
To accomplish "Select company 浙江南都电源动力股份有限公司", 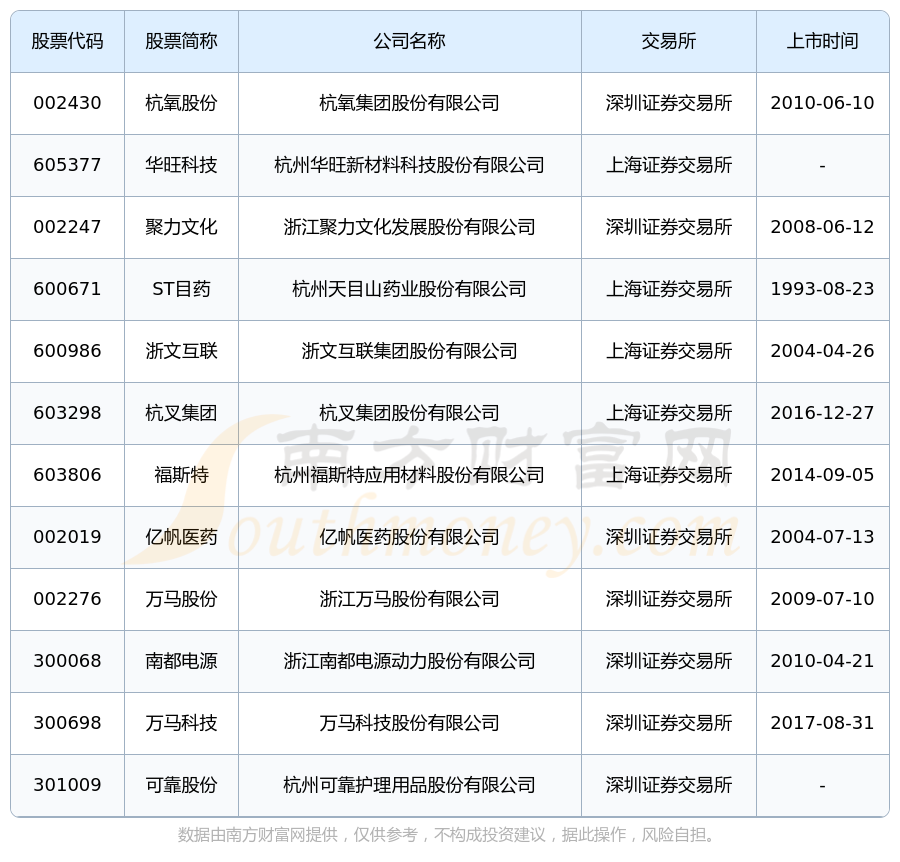I will click(410, 661).
